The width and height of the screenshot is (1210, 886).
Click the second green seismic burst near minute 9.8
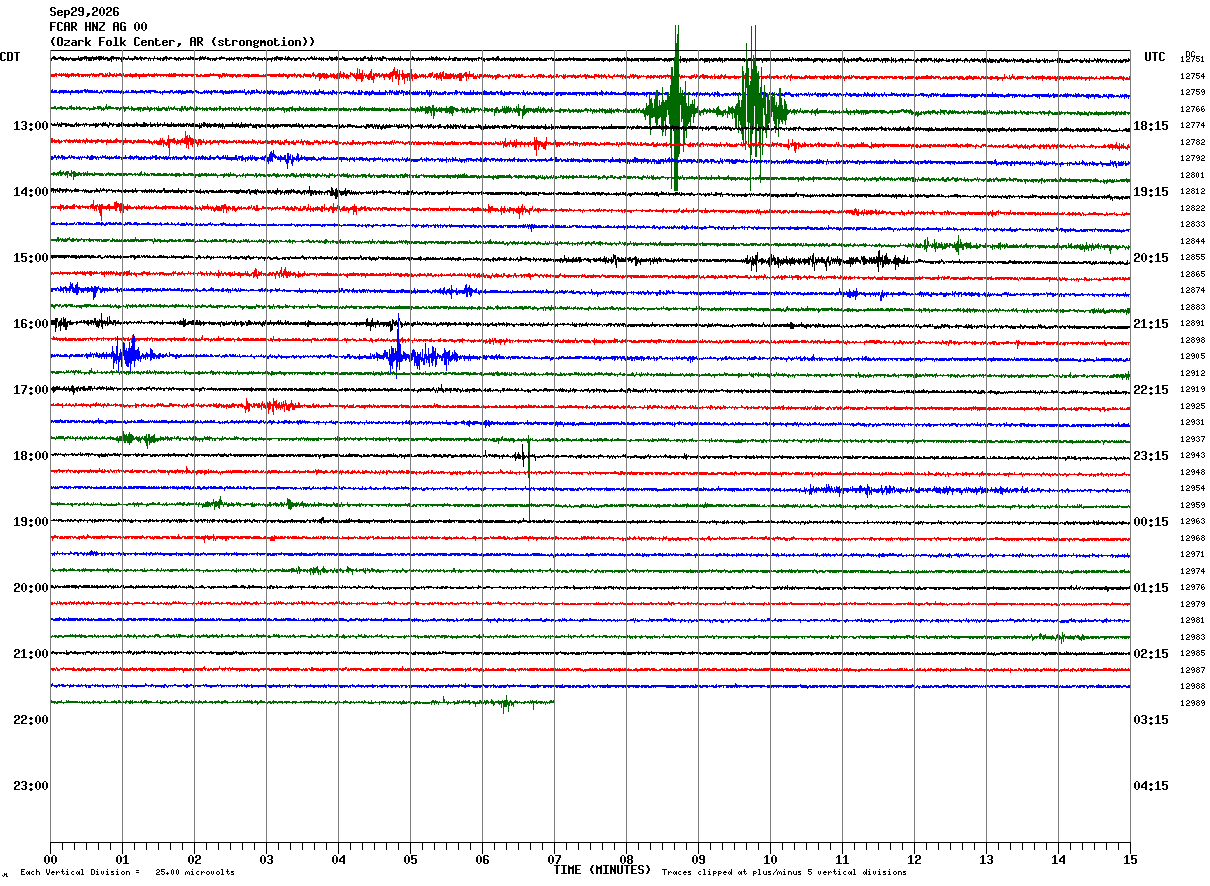tap(759, 108)
